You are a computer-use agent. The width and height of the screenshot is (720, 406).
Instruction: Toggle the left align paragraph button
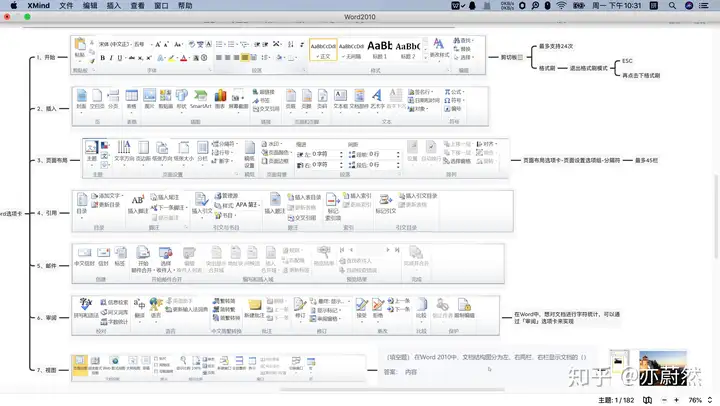(x=219, y=57)
